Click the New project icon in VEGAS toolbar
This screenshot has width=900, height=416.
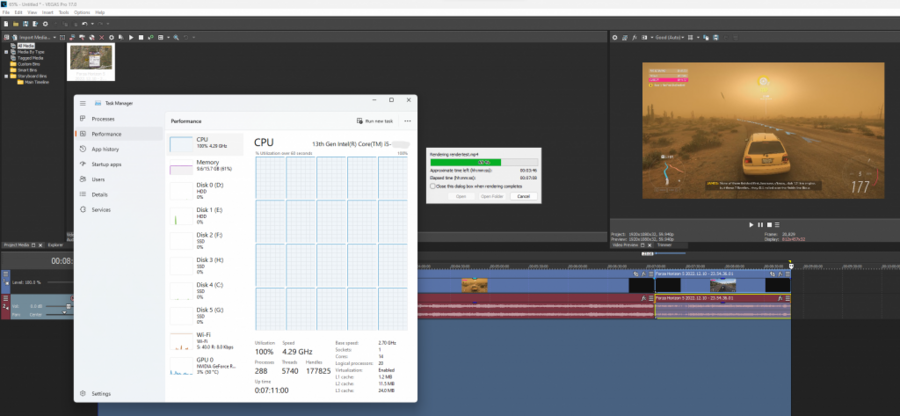[6, 24]
